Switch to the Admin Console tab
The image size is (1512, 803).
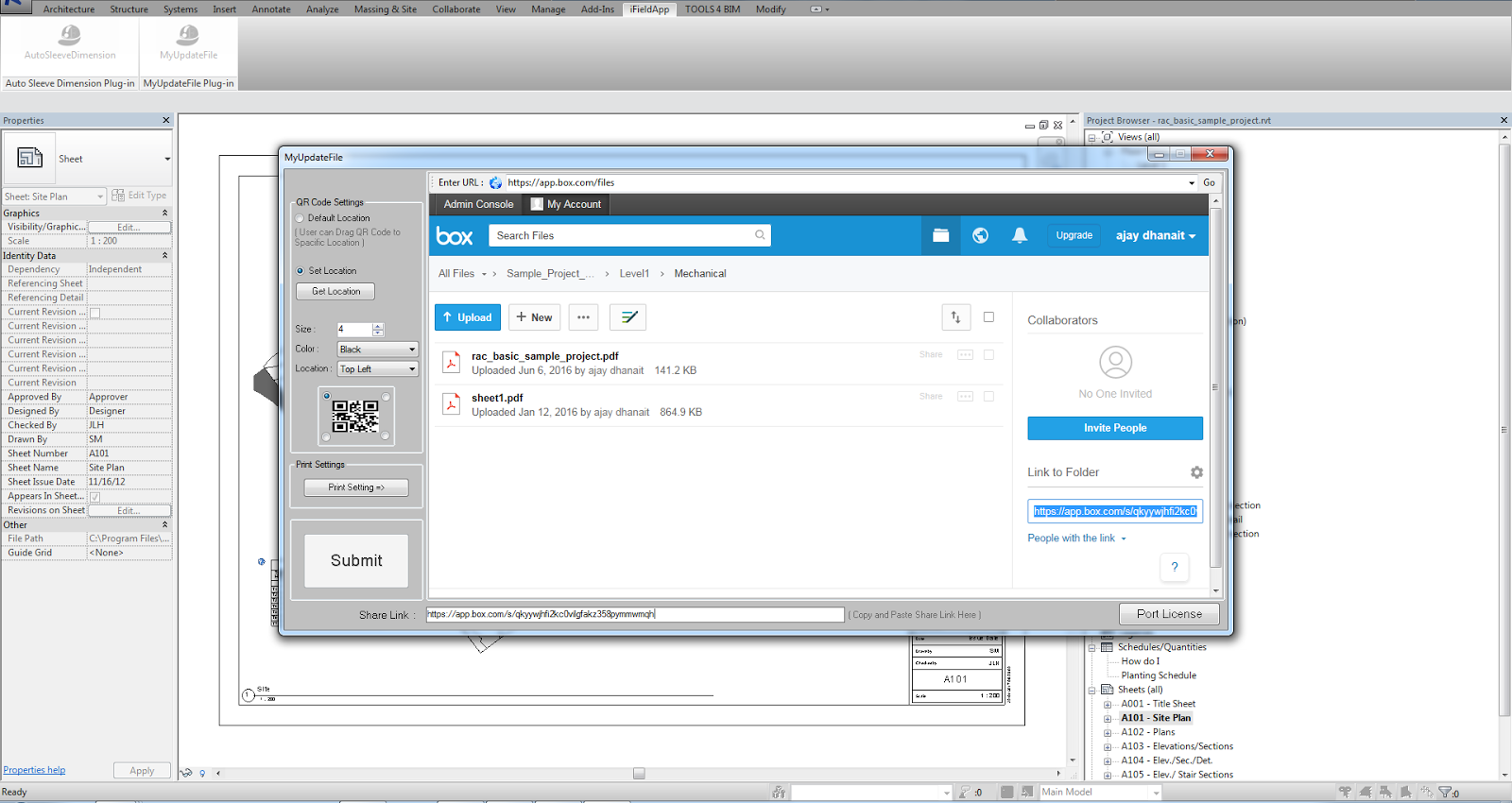[x=478, y=204]
